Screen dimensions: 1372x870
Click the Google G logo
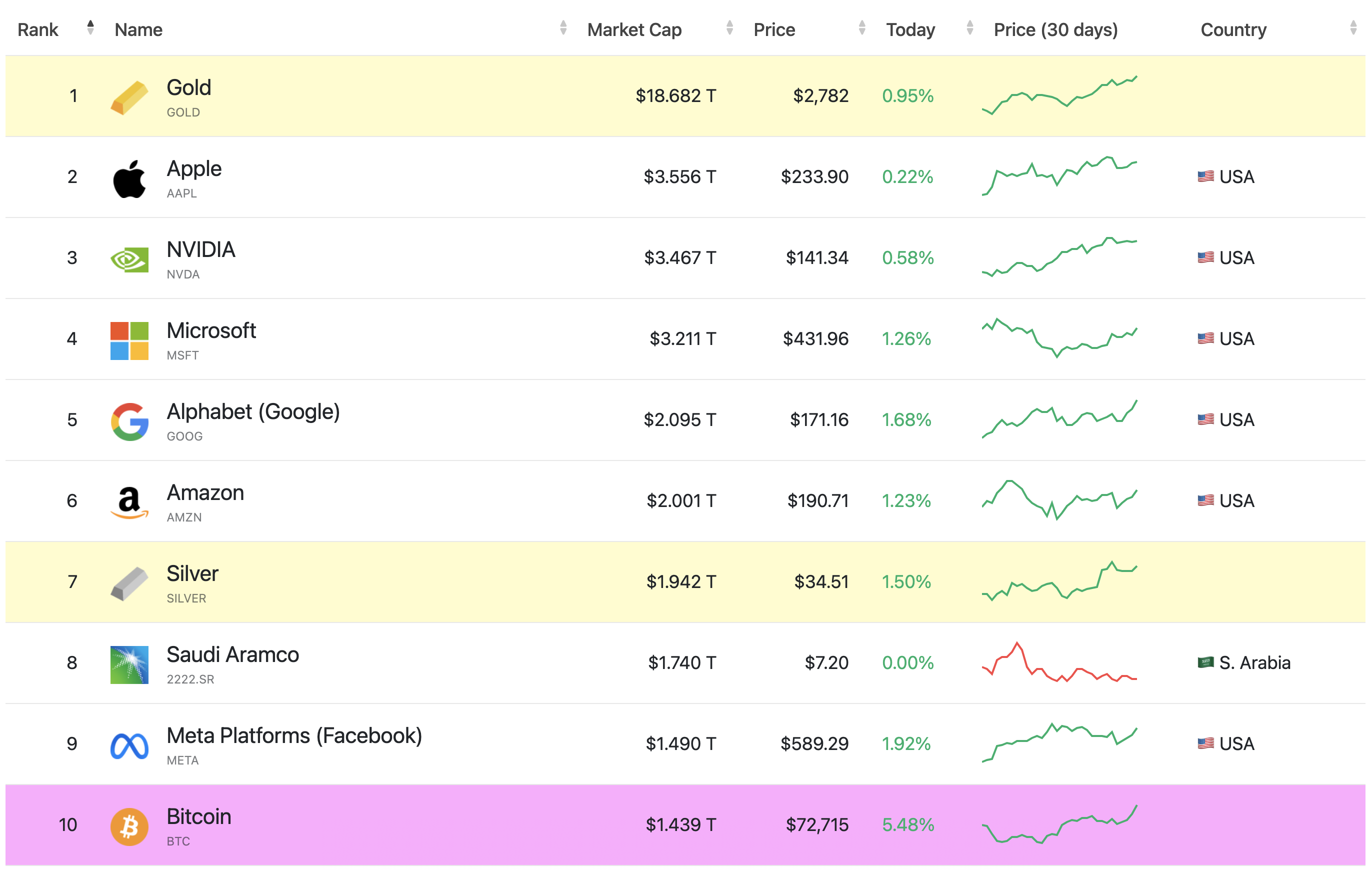click(129, 421)
